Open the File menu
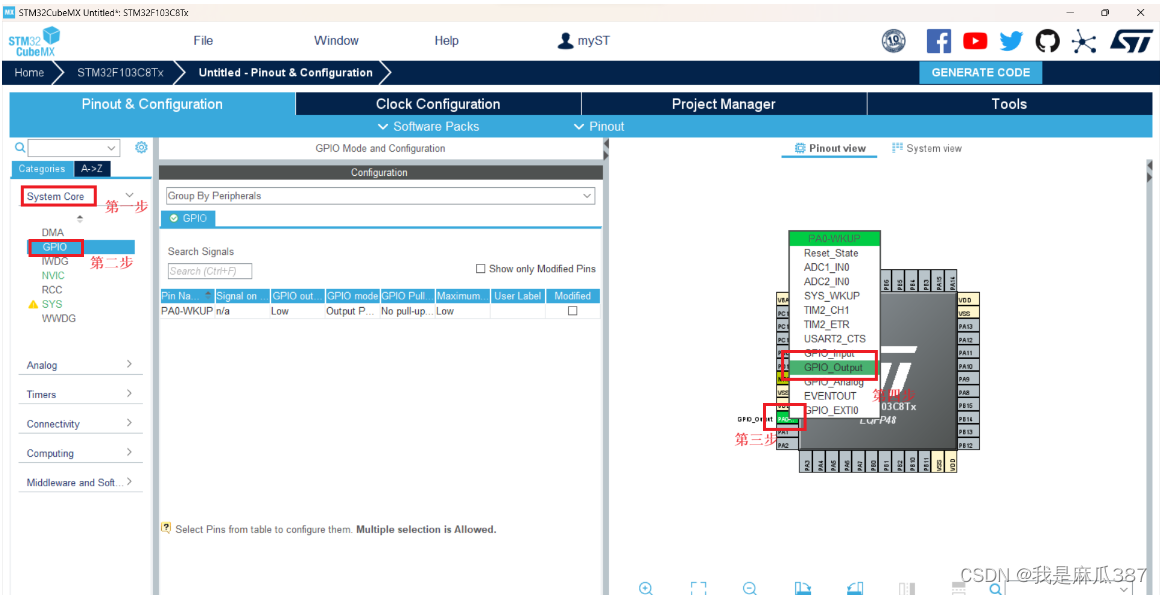This screenshot has width=1162, height=595. click(x=203, y=41)
